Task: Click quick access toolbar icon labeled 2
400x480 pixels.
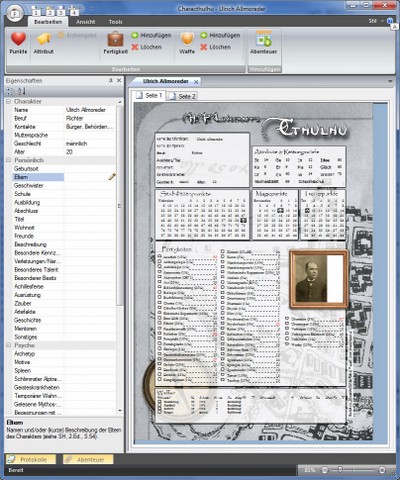Action: (x=49, y=12)
